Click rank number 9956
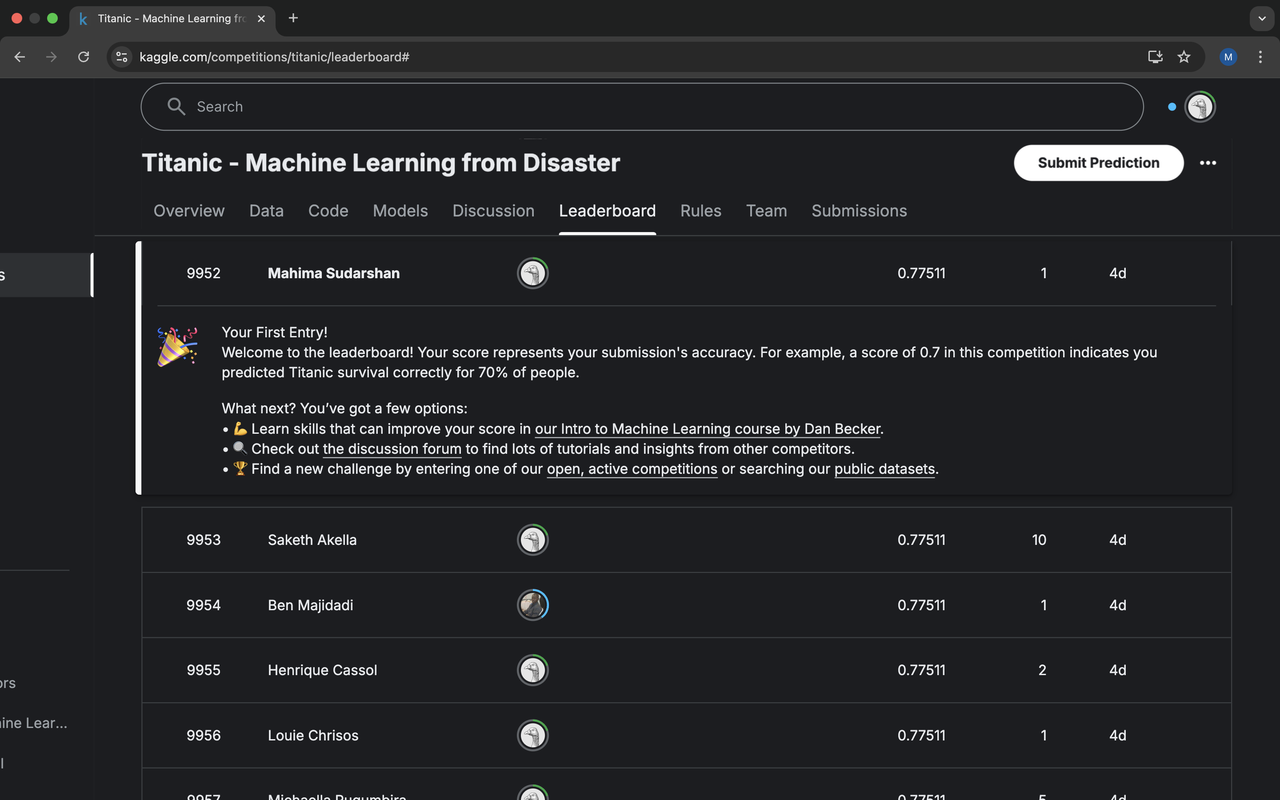This screenshot has height=800, width=1280. [x=203, y=735]
